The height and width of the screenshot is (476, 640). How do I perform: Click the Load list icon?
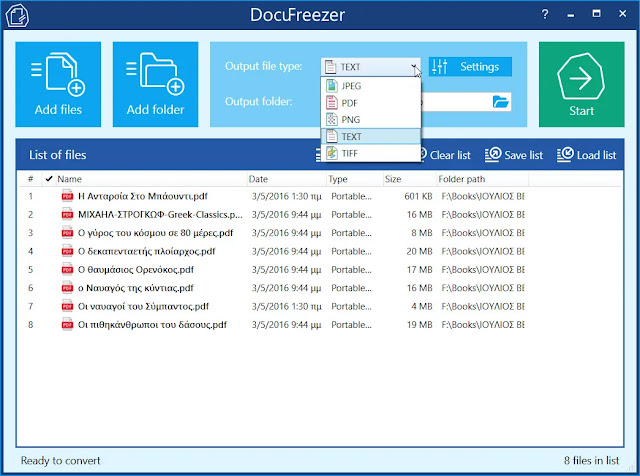click(x=565, y=155)
